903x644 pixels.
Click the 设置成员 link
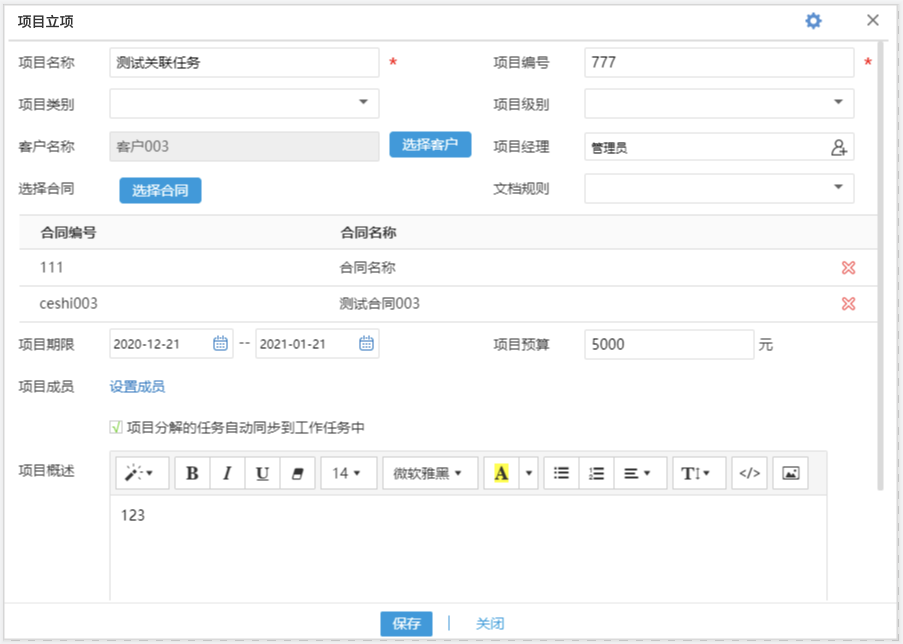coord(137,387)
